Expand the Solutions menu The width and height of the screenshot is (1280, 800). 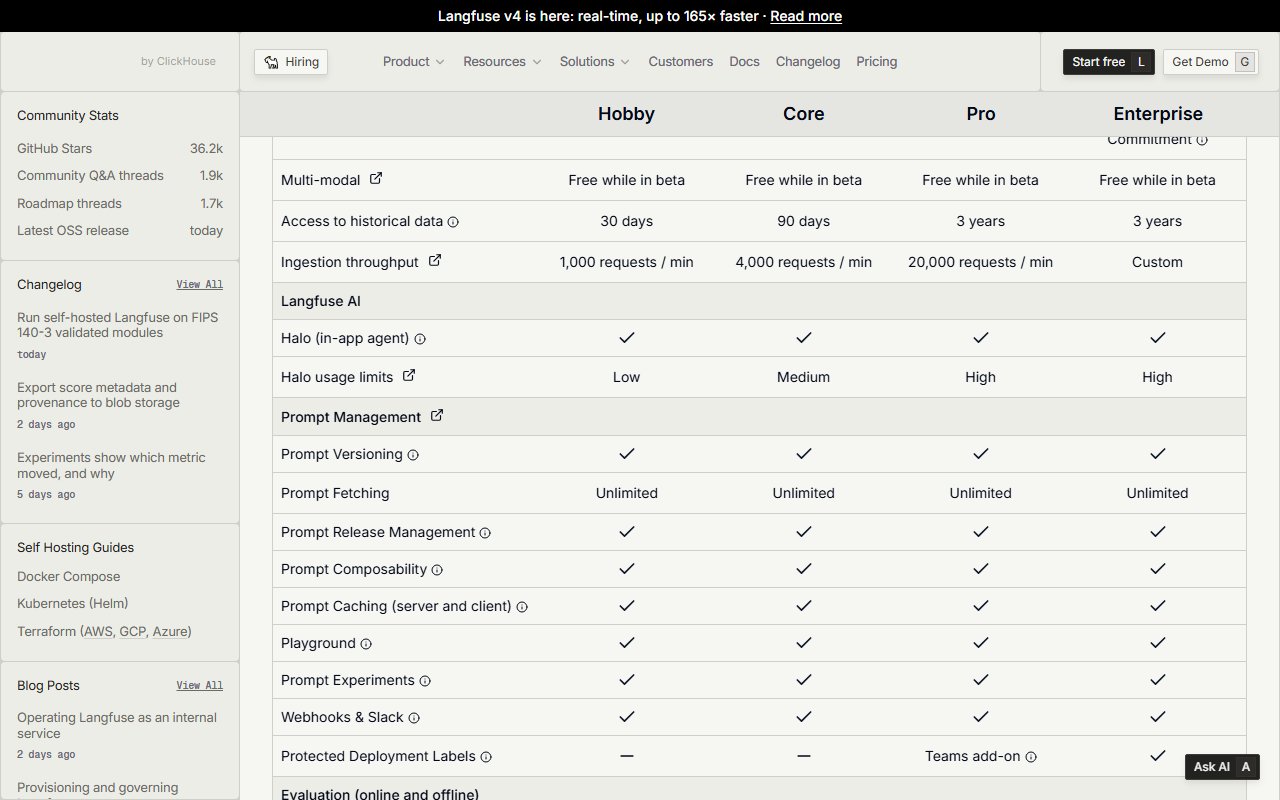[x=595, y=62]
